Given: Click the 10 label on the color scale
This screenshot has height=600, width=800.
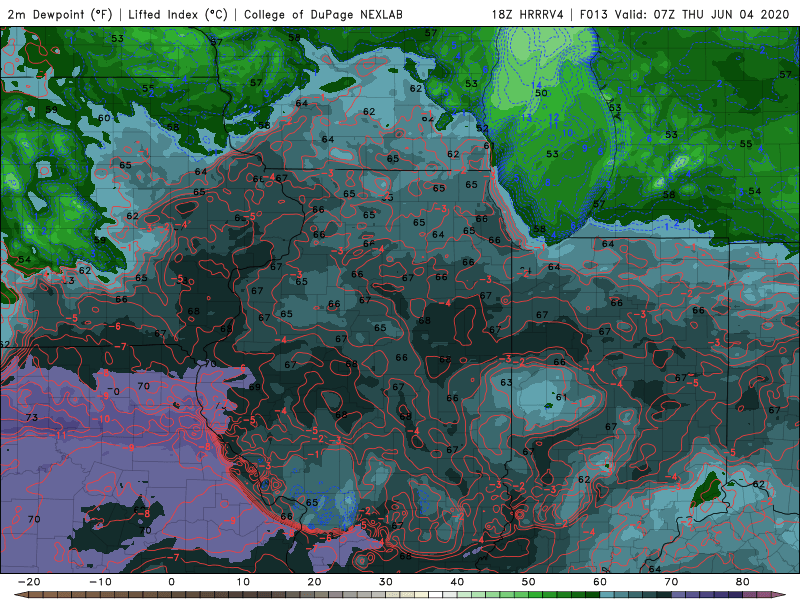Looking at the screenshot, I should pyautogui.click(x=243, y=582).
